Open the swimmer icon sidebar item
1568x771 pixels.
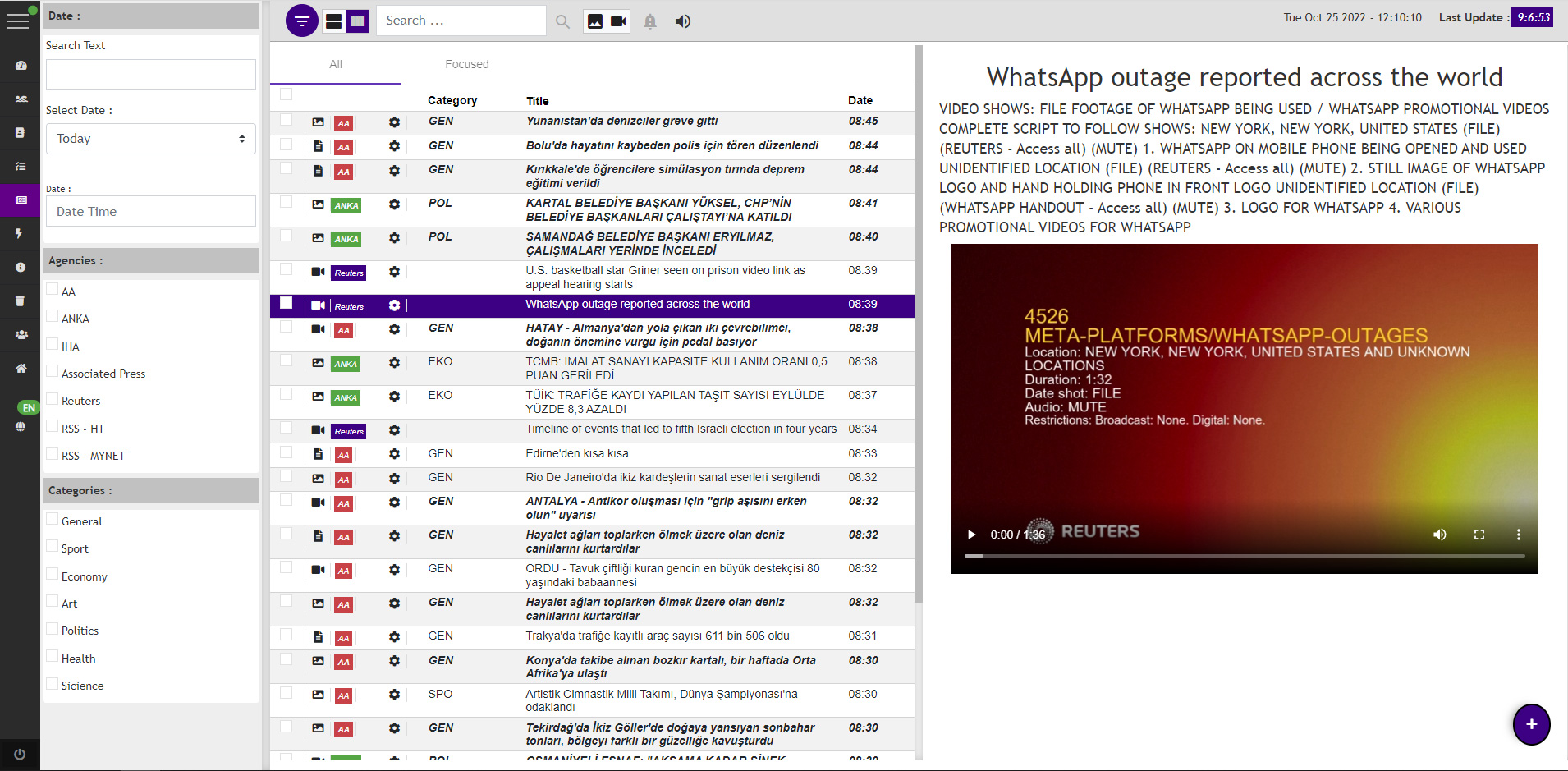click(x=21, y=99)
